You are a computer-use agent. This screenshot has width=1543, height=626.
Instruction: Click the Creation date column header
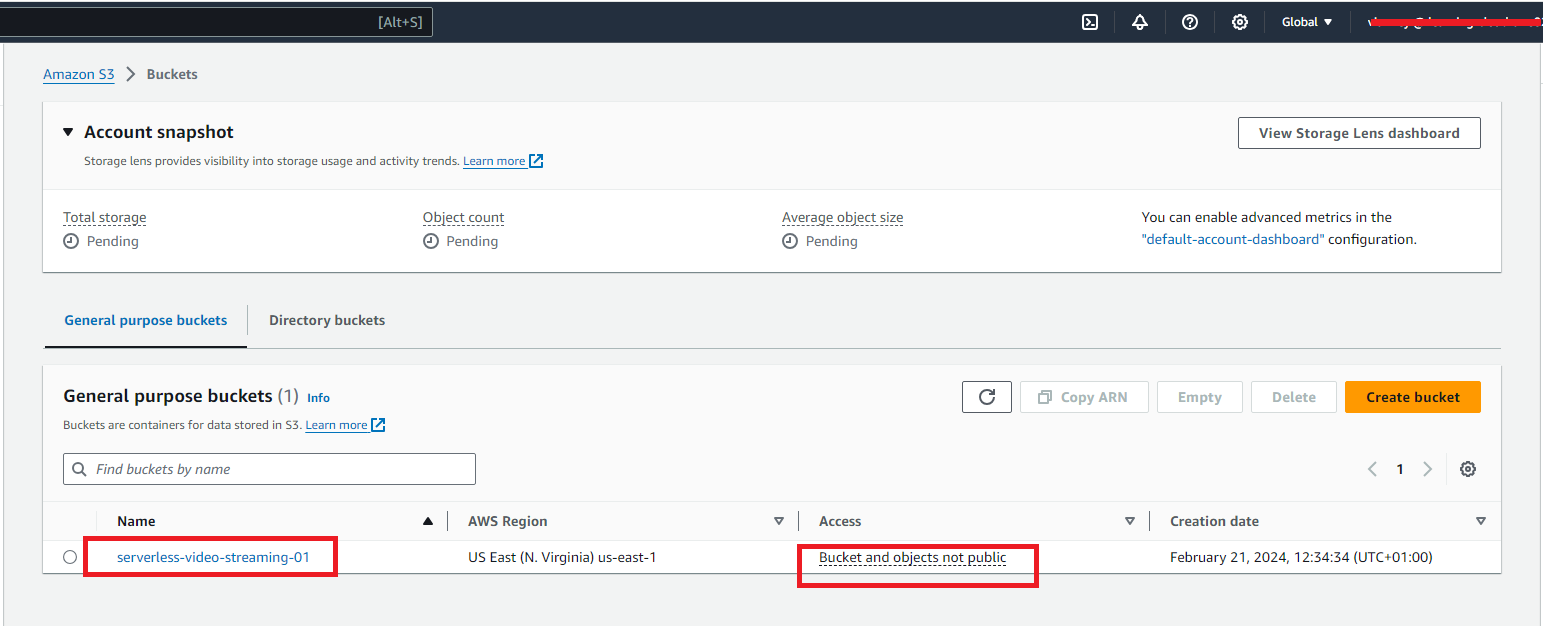[x=1214, y=521]
